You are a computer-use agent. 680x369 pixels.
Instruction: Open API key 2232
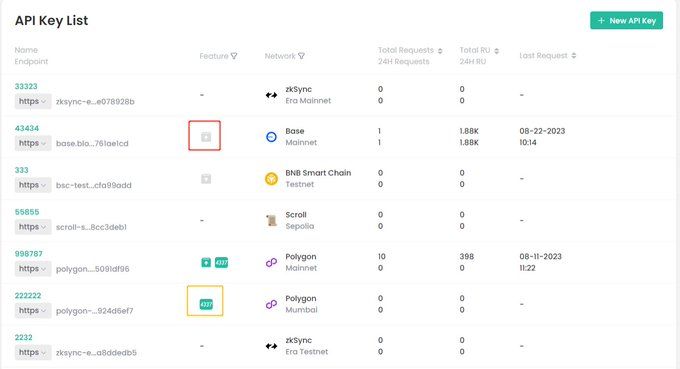23,337
